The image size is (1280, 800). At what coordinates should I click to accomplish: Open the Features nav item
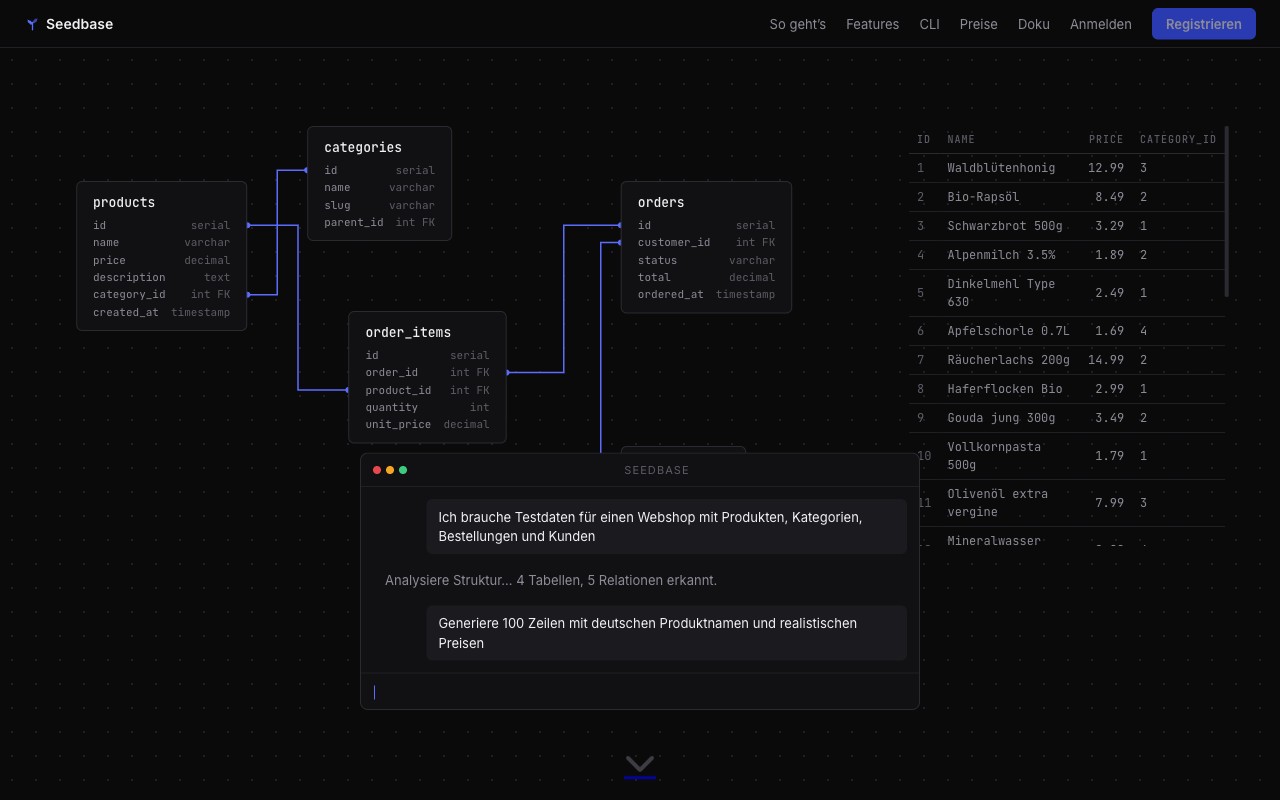(872, 24)
